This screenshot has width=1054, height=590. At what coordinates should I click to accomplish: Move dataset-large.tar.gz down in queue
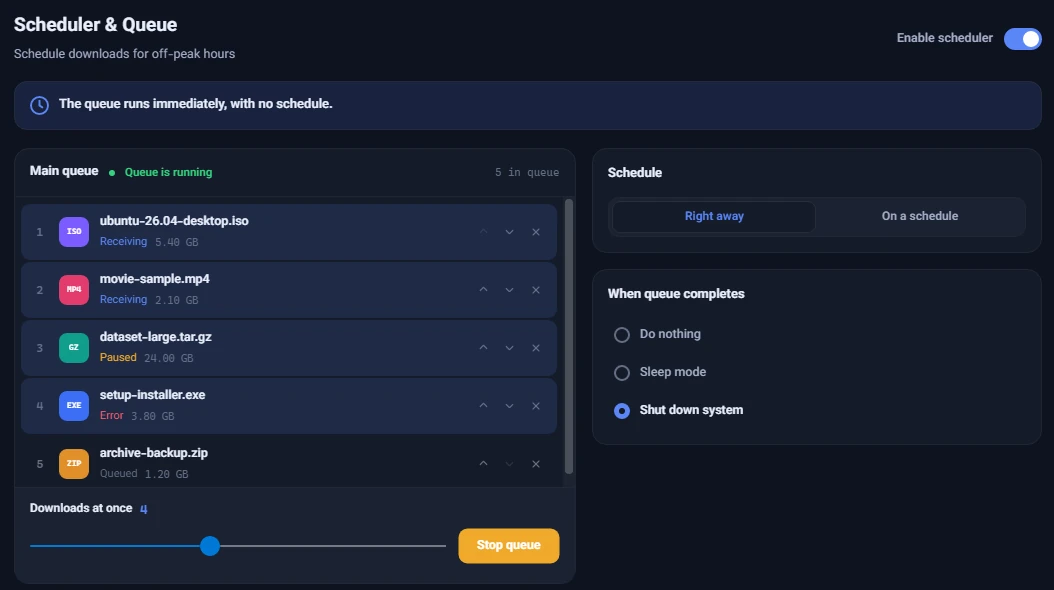510,348
